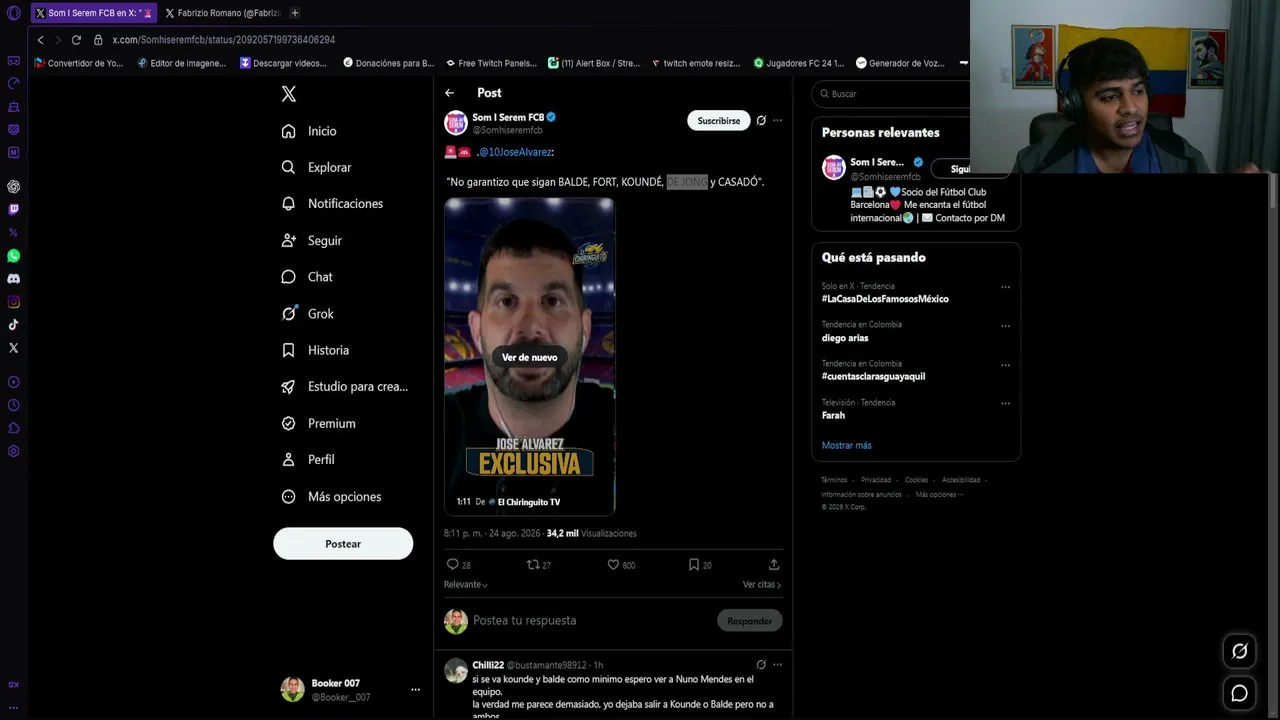
Task: Open Historia in the sidebar
Action: coord(315,350)
